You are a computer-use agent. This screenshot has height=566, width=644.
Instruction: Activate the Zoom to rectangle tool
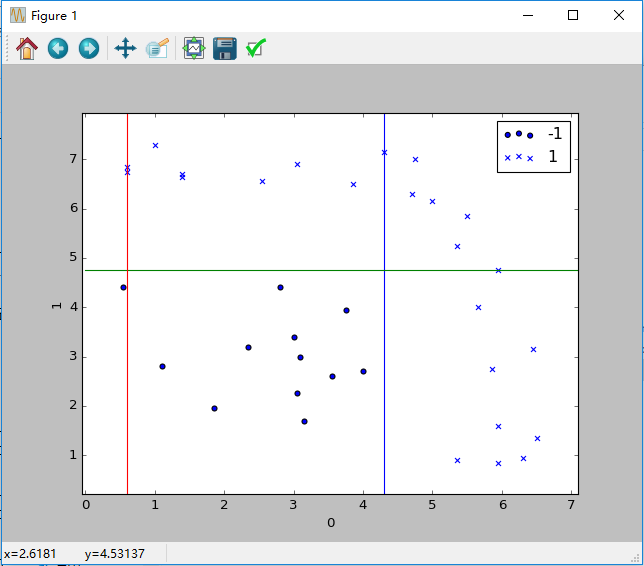[157, 48]
